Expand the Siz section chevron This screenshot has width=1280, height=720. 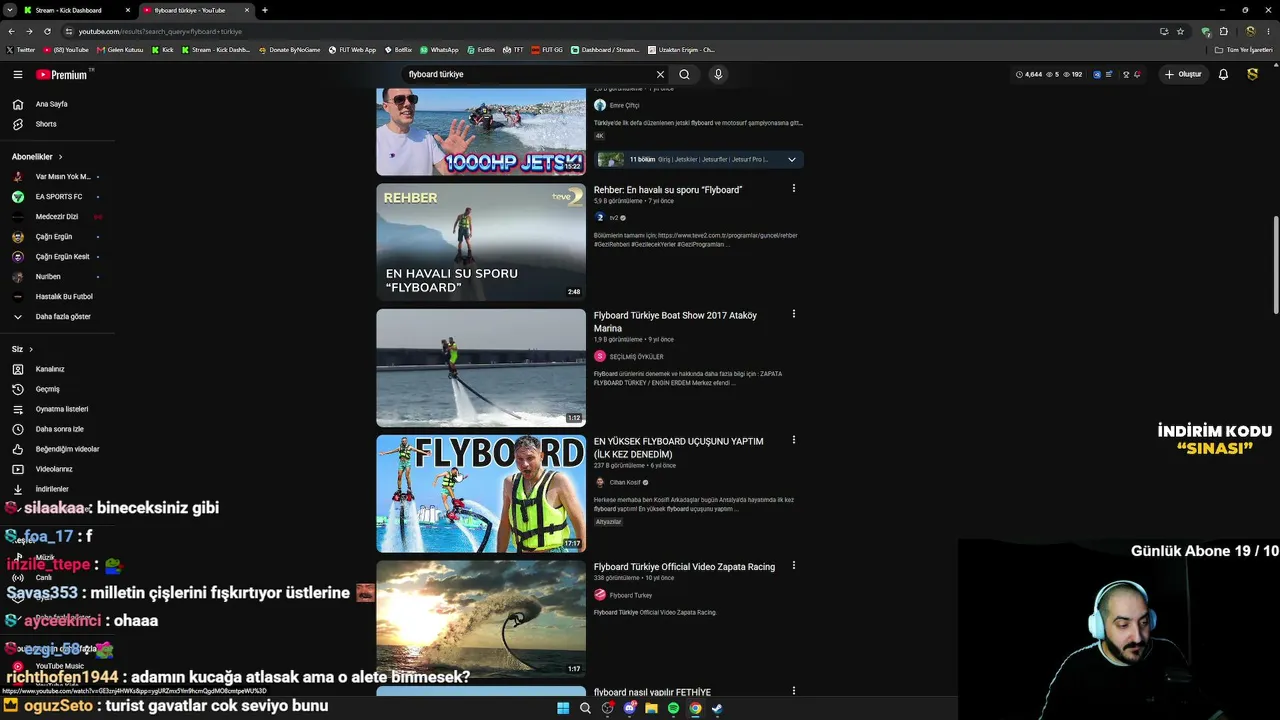tap(31, 349)
